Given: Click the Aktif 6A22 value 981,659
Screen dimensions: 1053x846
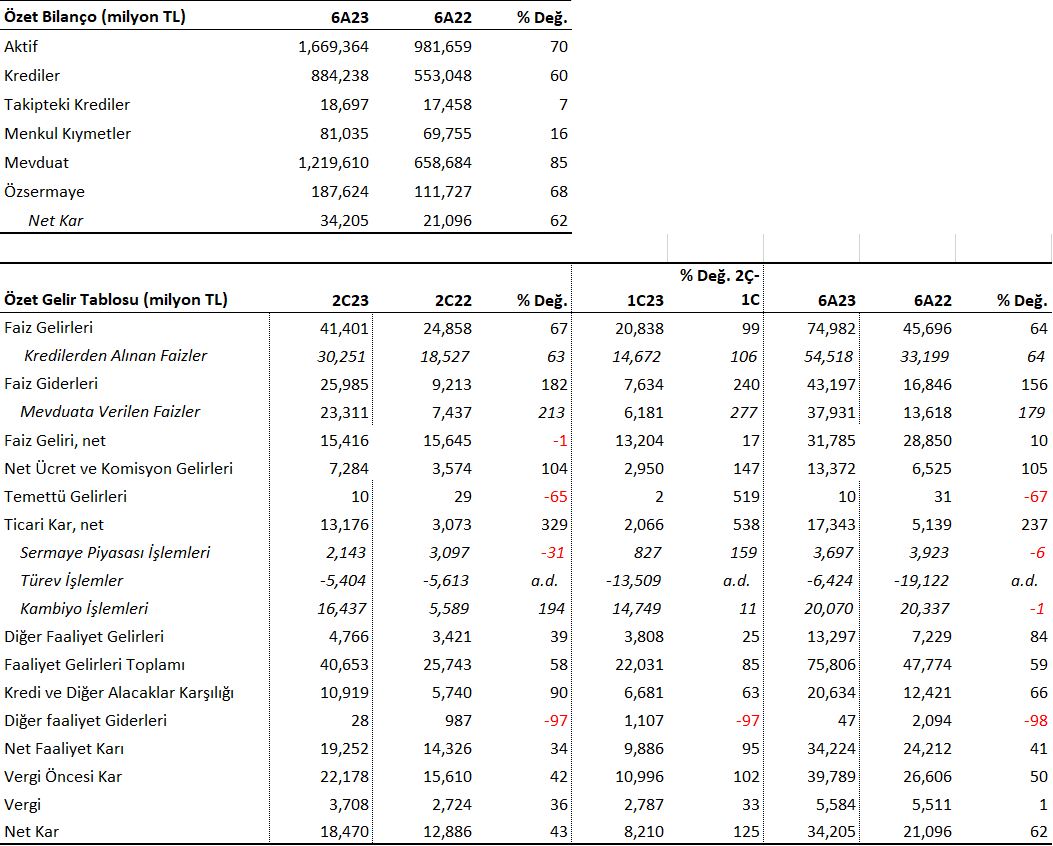Looking at the screenshot, I should [x=443, y=47].
